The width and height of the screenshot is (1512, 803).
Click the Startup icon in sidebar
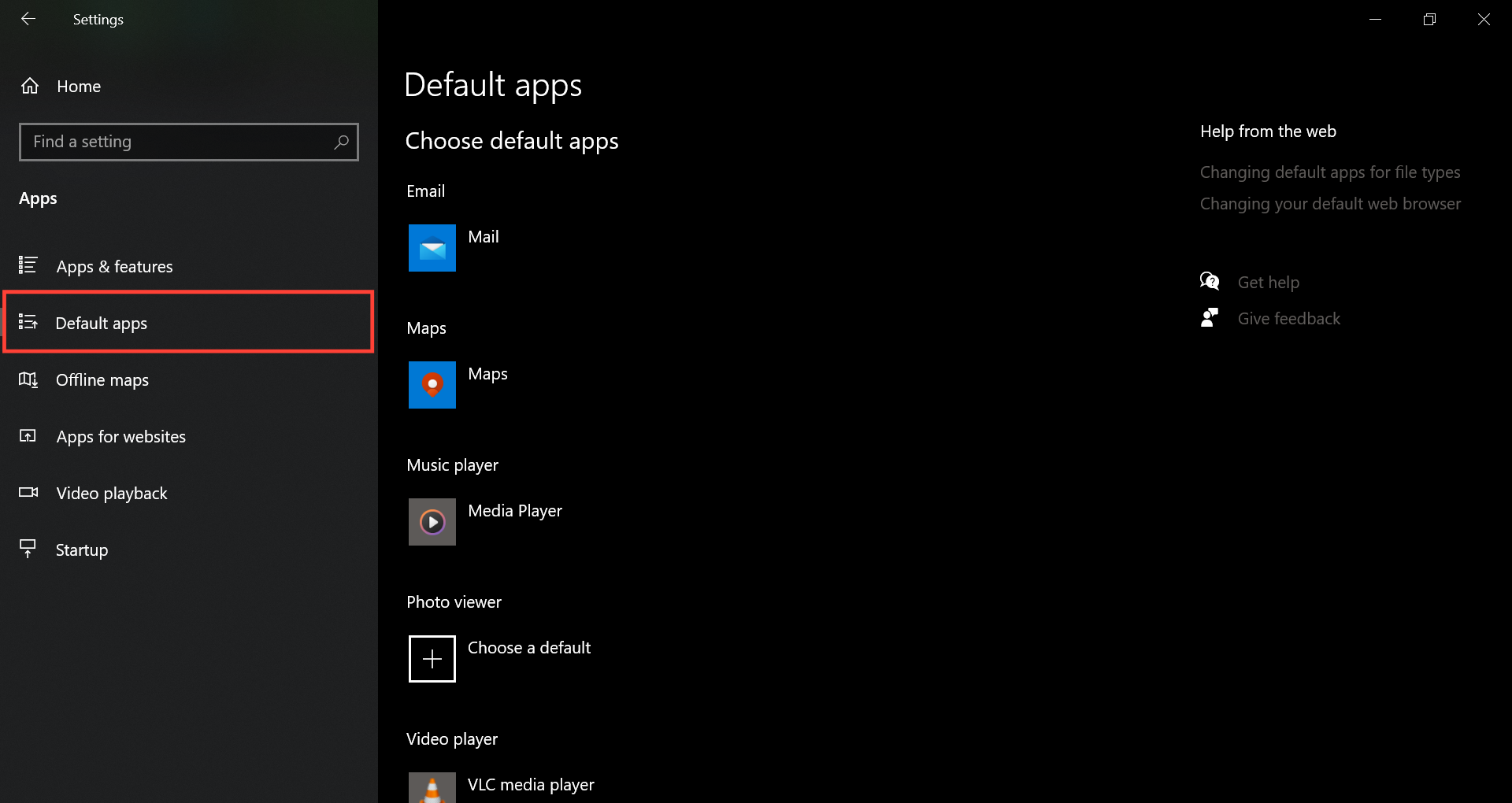(x=28, y=549)
